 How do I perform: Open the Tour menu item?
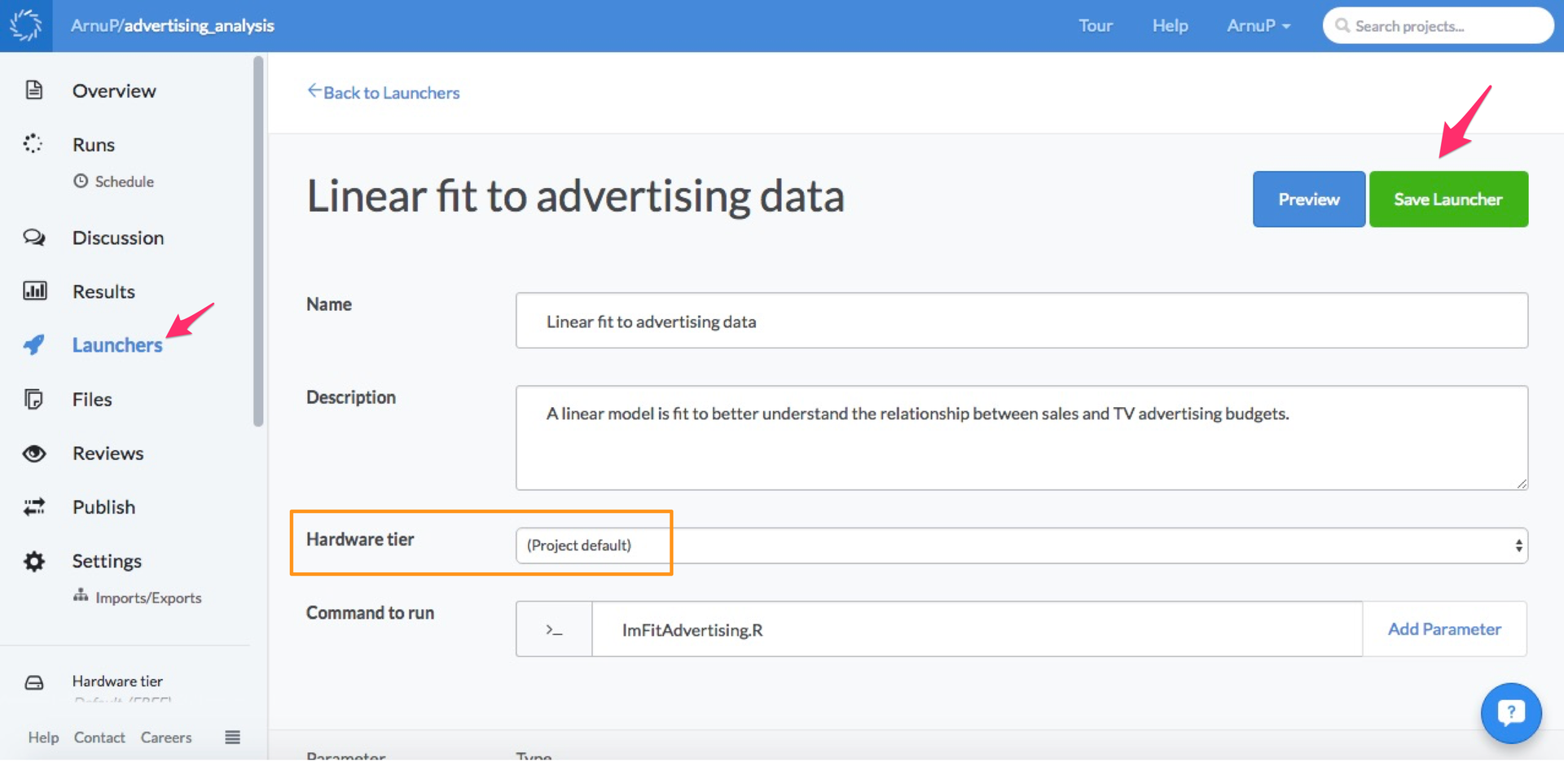pyautogui.click(x=1096, y=26)
